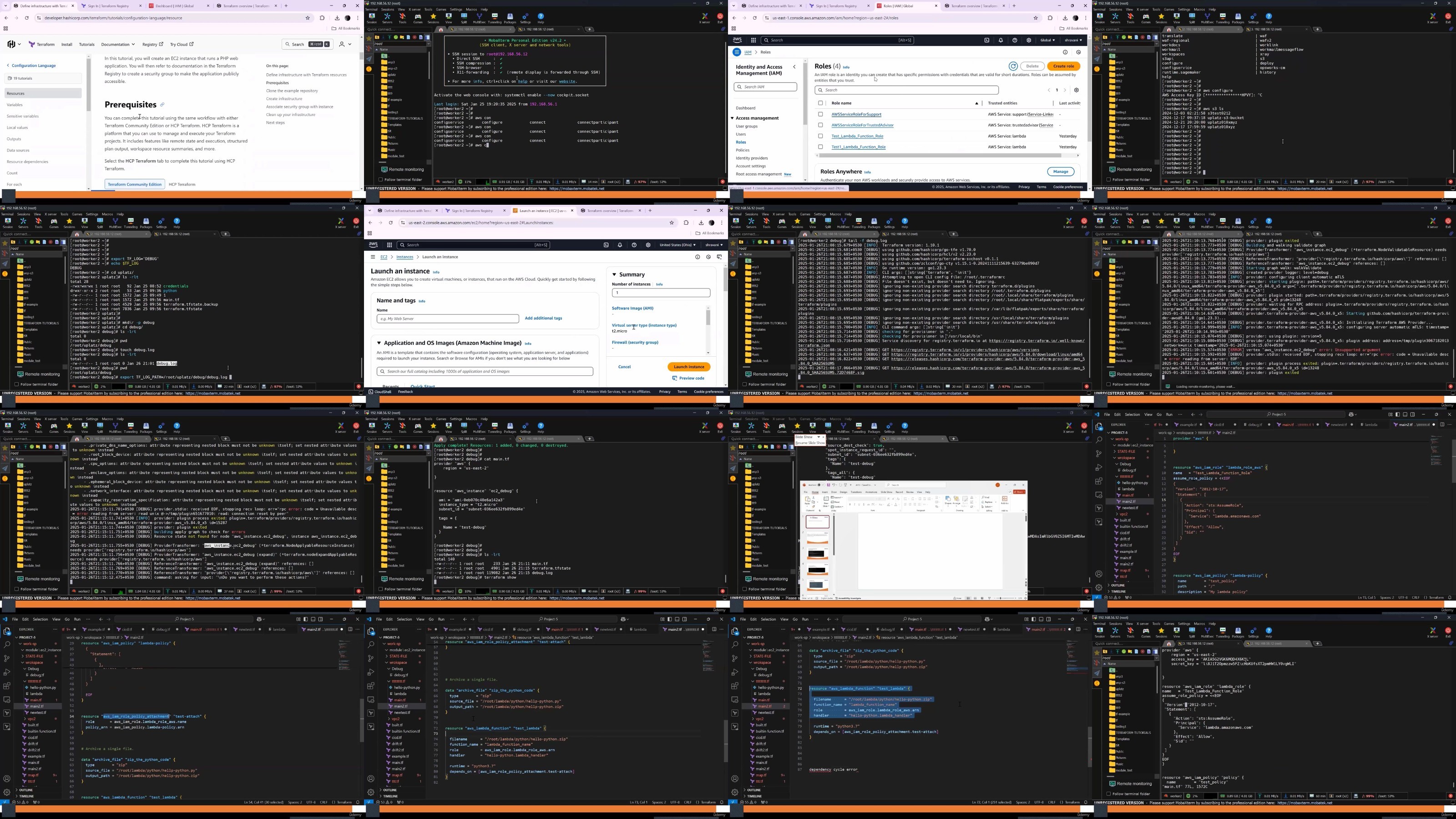1456x819 pixels.
Task: Collapse the Summary panel on EC2 launch page
Action: [x=614, y=275]
